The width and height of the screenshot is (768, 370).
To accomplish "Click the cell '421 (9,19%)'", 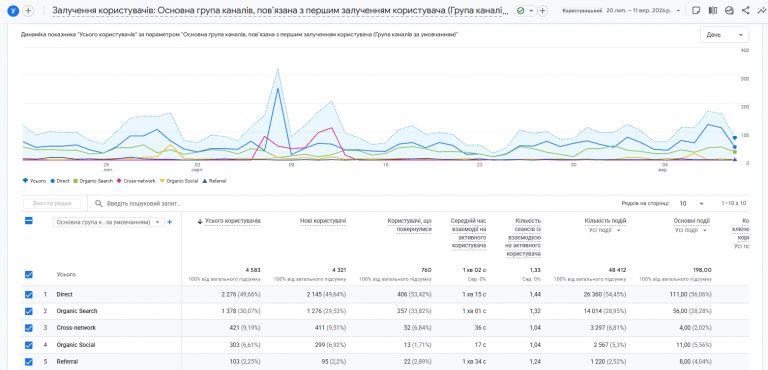I will pos(245,328).
